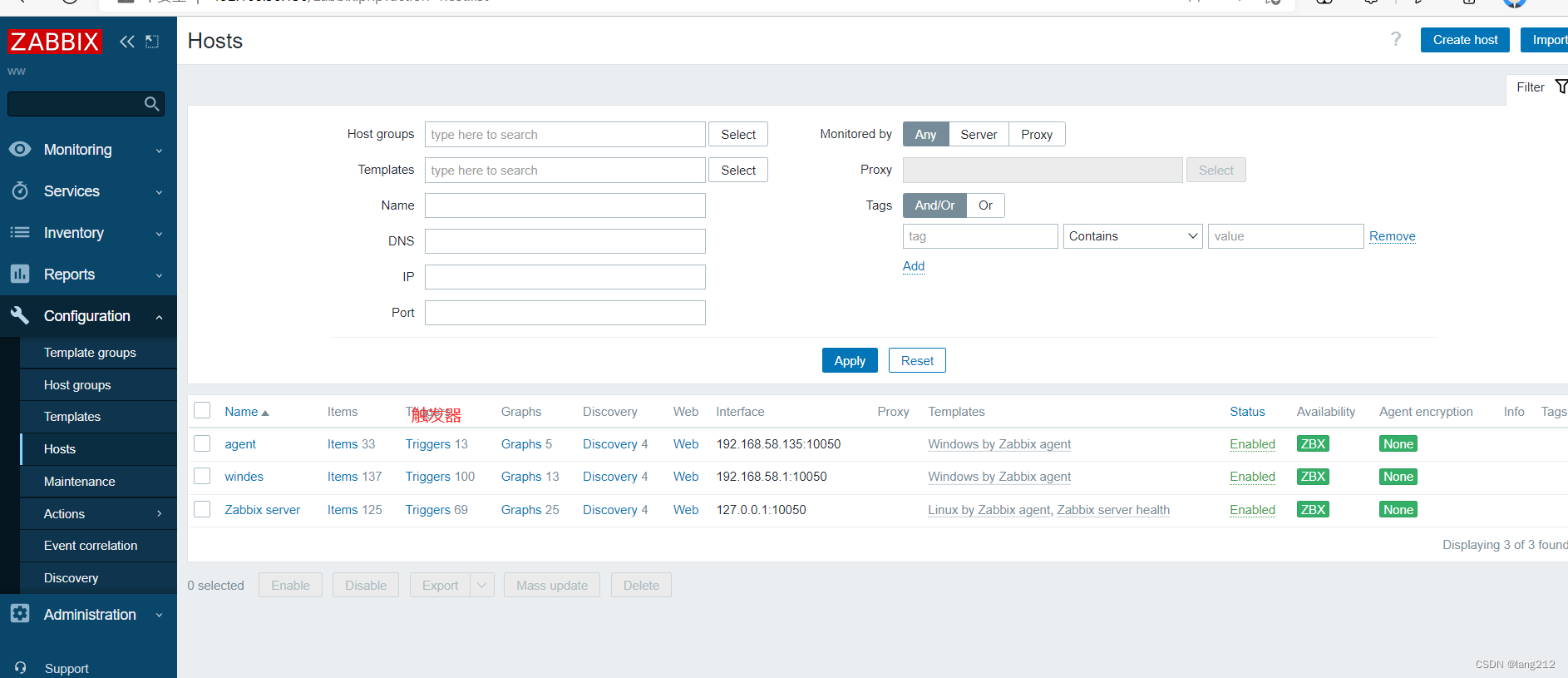Select Or tags mode
1568x678 pixels.
click(985, 205)
